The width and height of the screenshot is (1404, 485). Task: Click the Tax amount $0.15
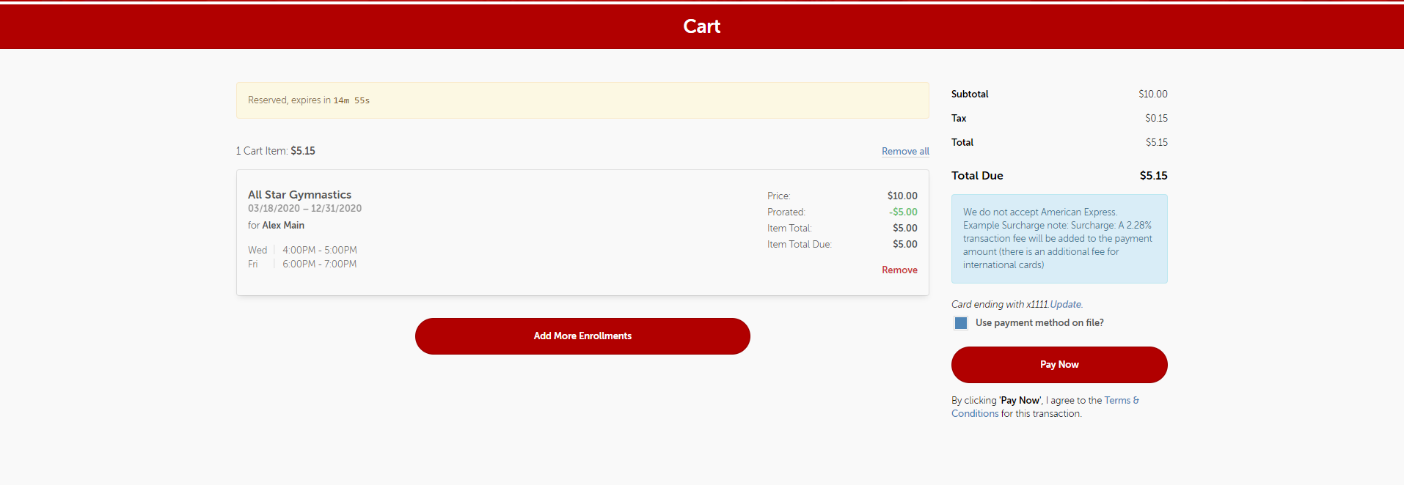pyautogui.click(x=1156, y=118)
